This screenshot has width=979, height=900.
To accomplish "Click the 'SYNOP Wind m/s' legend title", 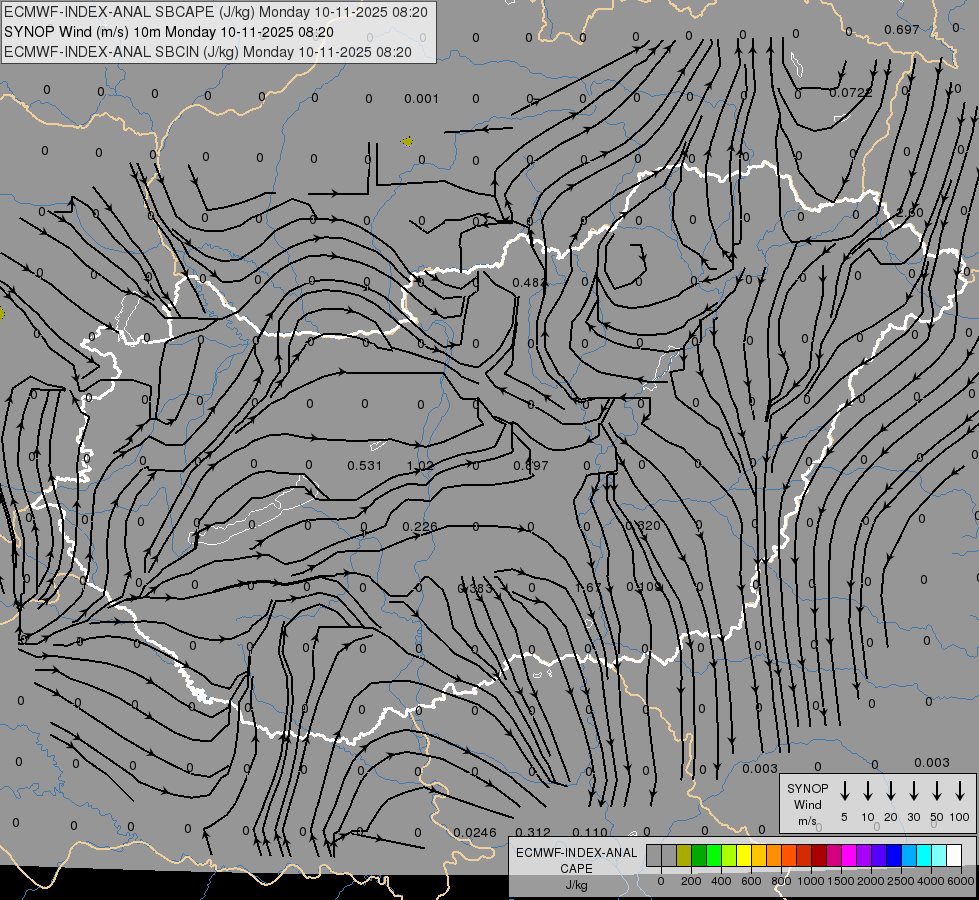I will [807, 804].
